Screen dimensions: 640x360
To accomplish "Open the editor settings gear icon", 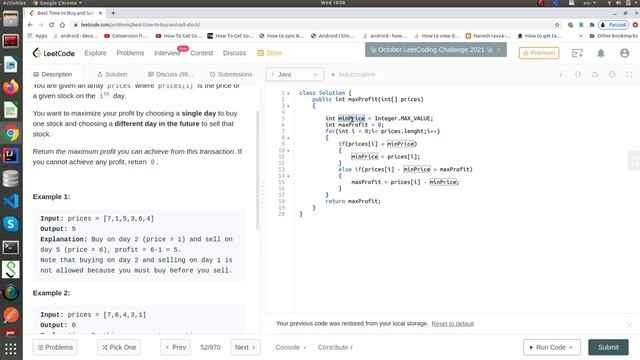I will pyautogui.click(x=612, y=74).
